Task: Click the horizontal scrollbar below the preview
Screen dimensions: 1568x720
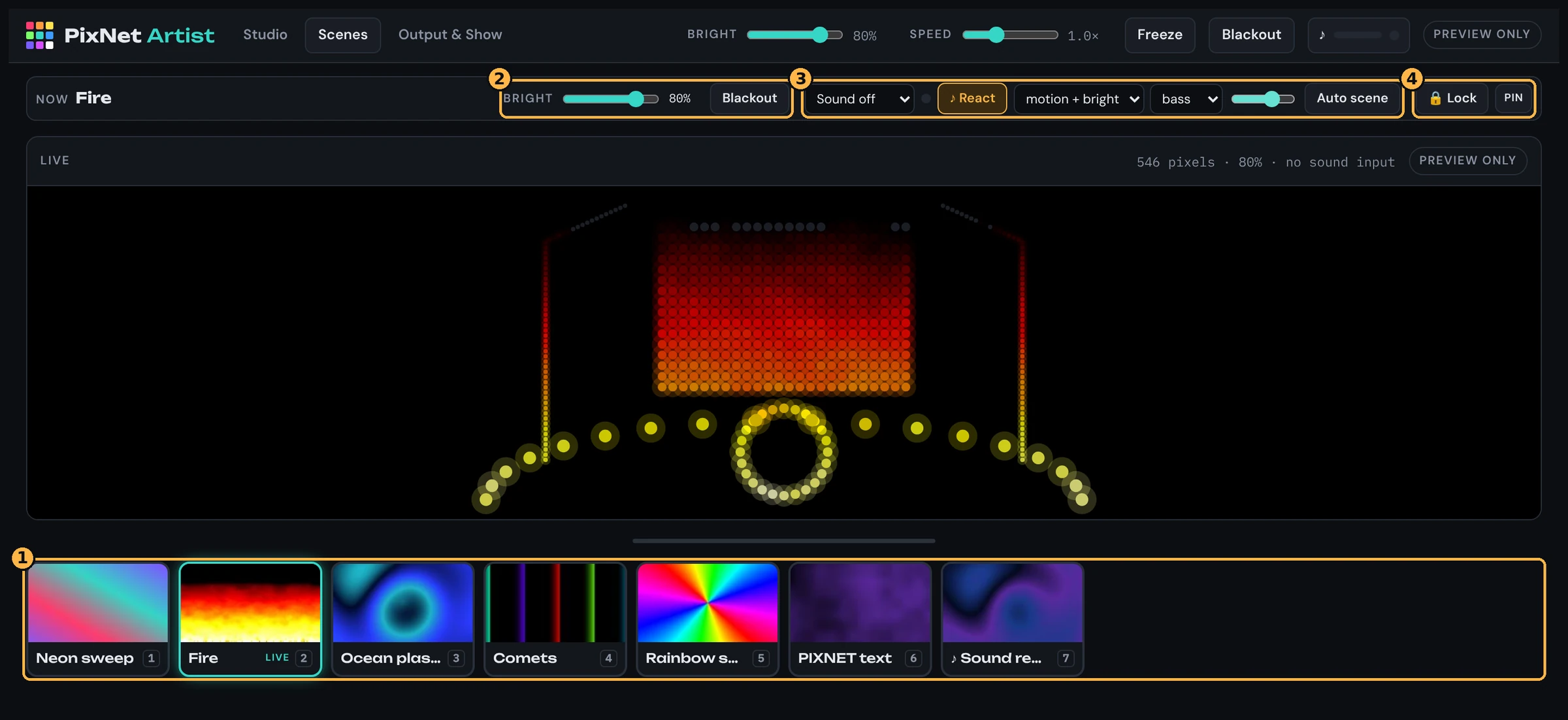Action: 784,541
